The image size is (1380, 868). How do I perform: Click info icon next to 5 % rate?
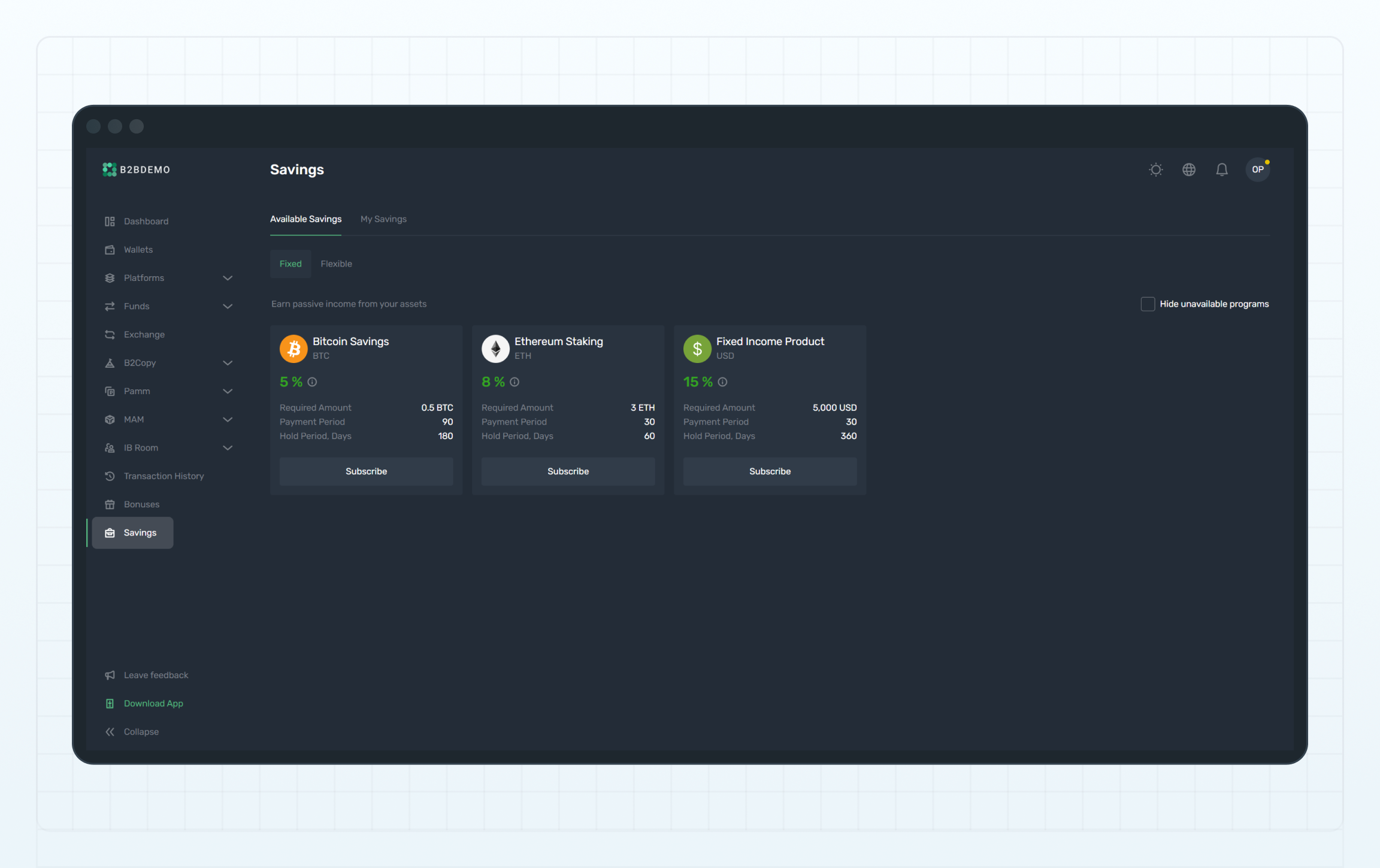[312, 382]
